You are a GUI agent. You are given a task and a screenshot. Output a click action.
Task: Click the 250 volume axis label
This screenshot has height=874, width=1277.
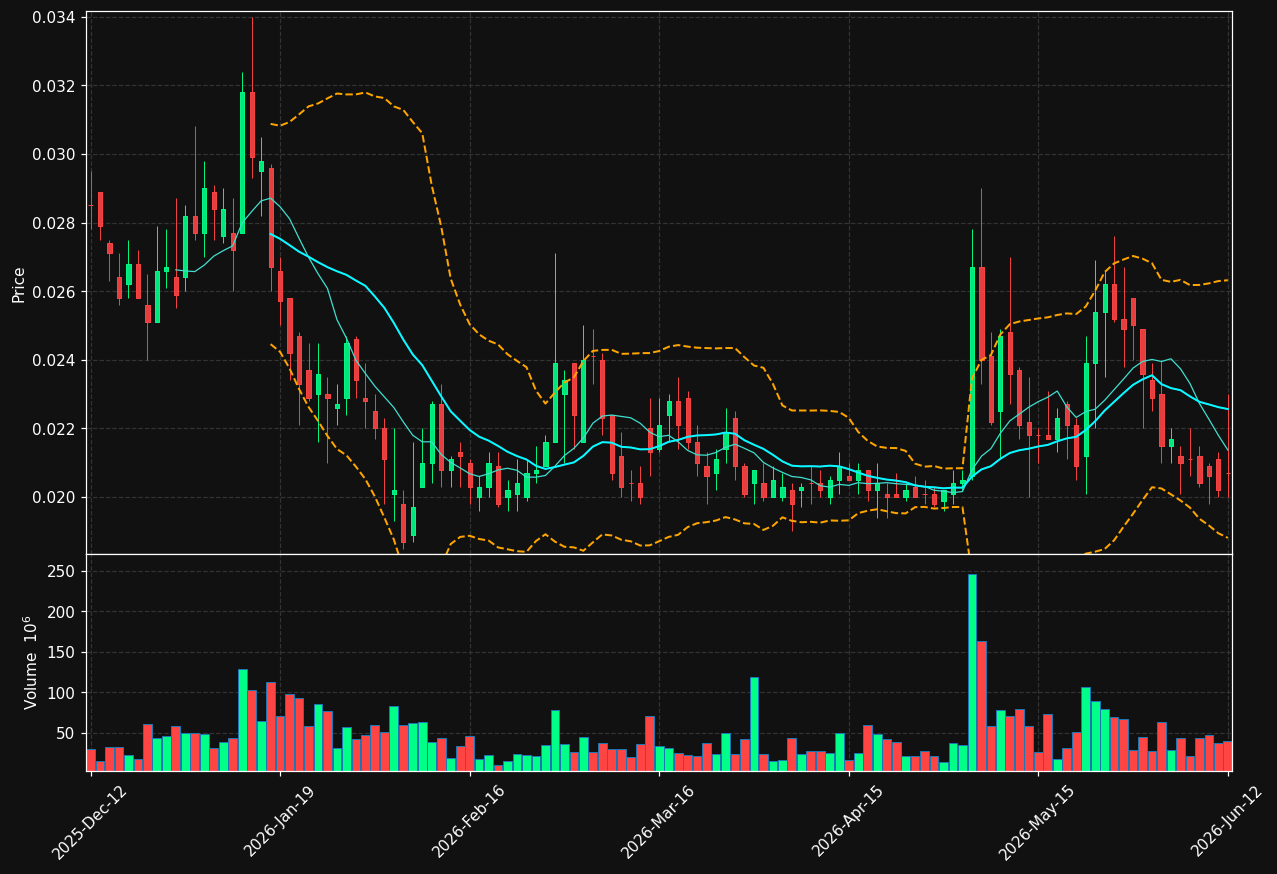coord(60,571)
